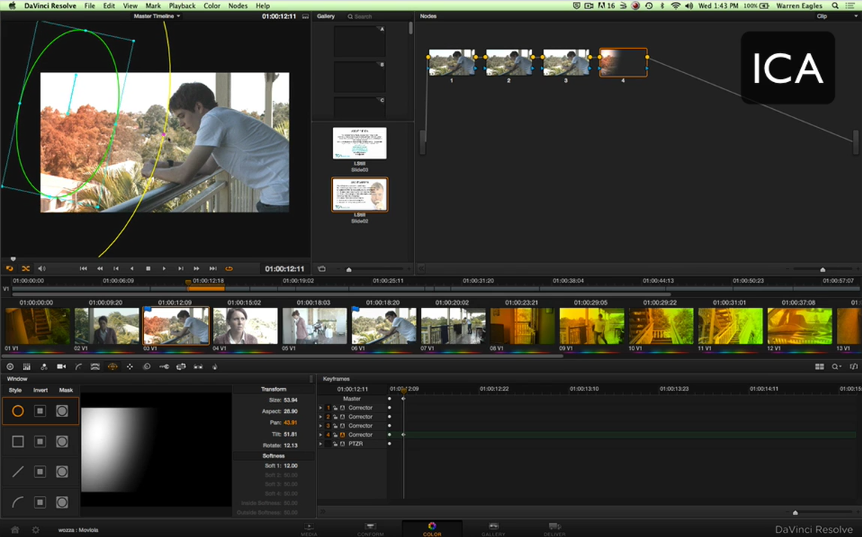Select node 2 in the node graph
Image resolution: width=862 pixels, height=537 pixels.
509,63
